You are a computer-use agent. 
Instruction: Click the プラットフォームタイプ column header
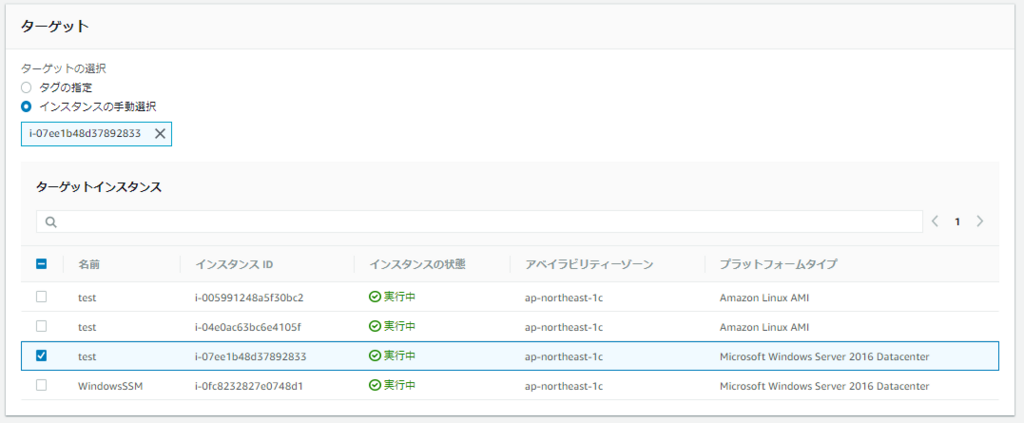point(778,264)
